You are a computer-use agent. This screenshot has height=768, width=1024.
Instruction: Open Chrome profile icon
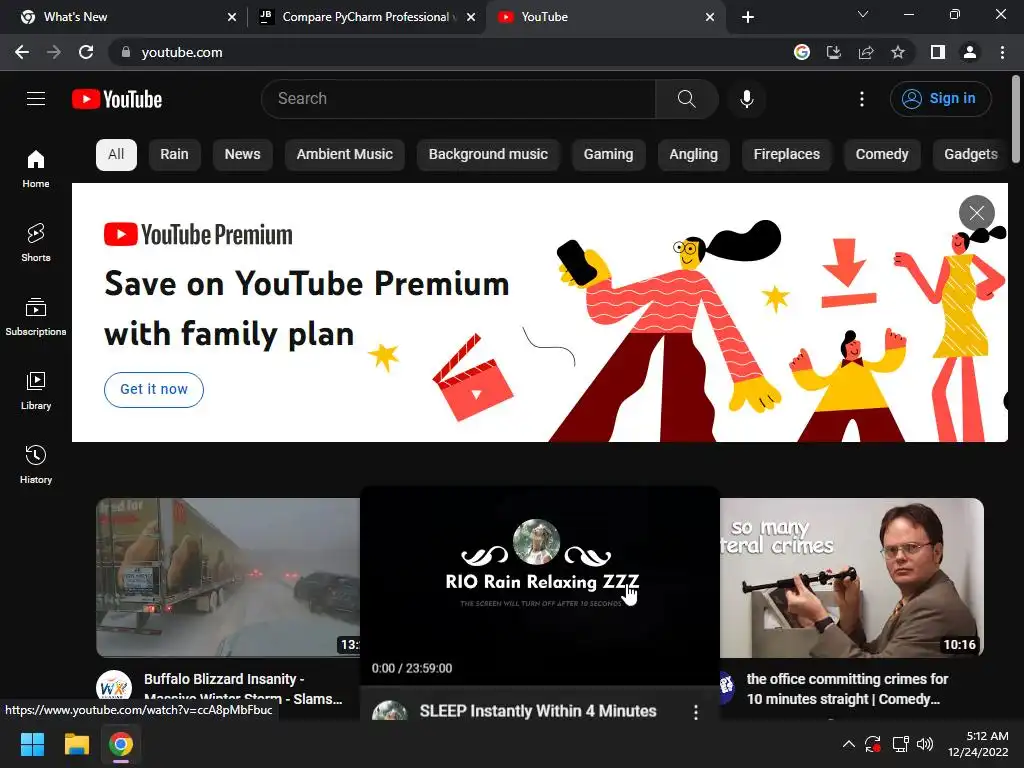[x=970, y=52]
